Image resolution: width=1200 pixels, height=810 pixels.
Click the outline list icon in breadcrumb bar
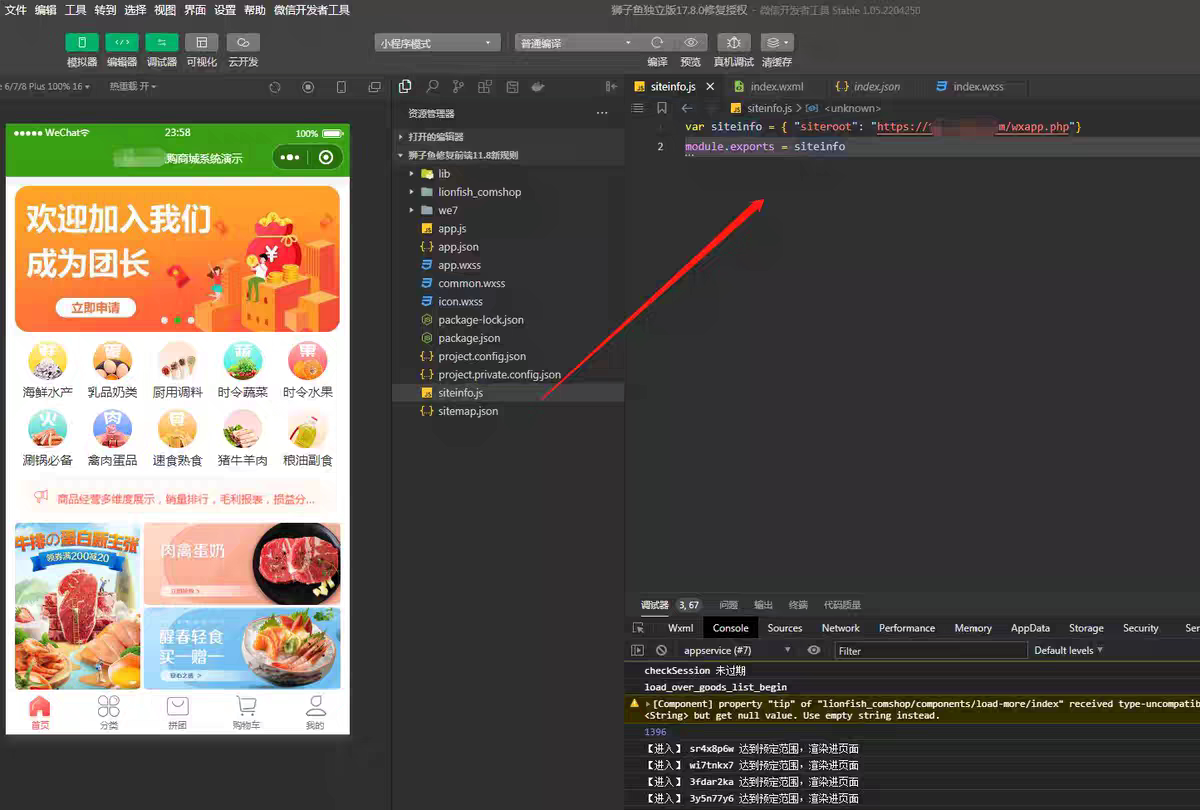[x=638, y=108]
